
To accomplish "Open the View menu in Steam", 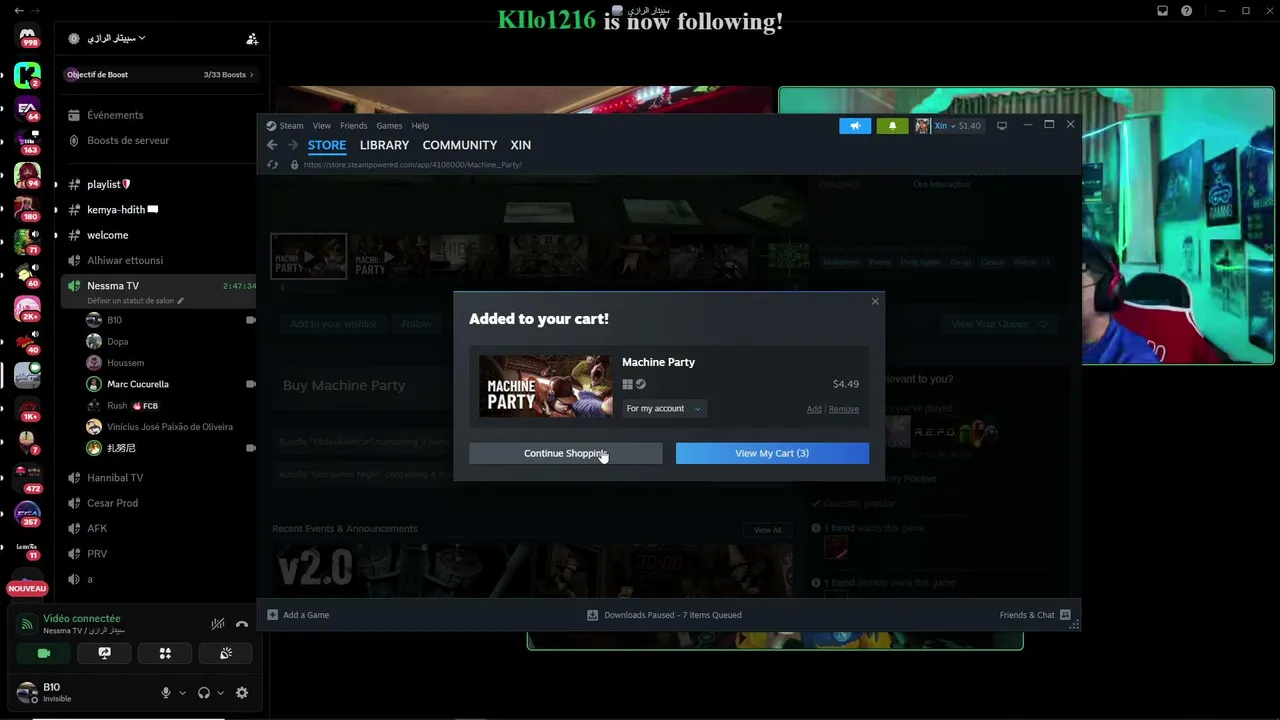I will 321,126.
